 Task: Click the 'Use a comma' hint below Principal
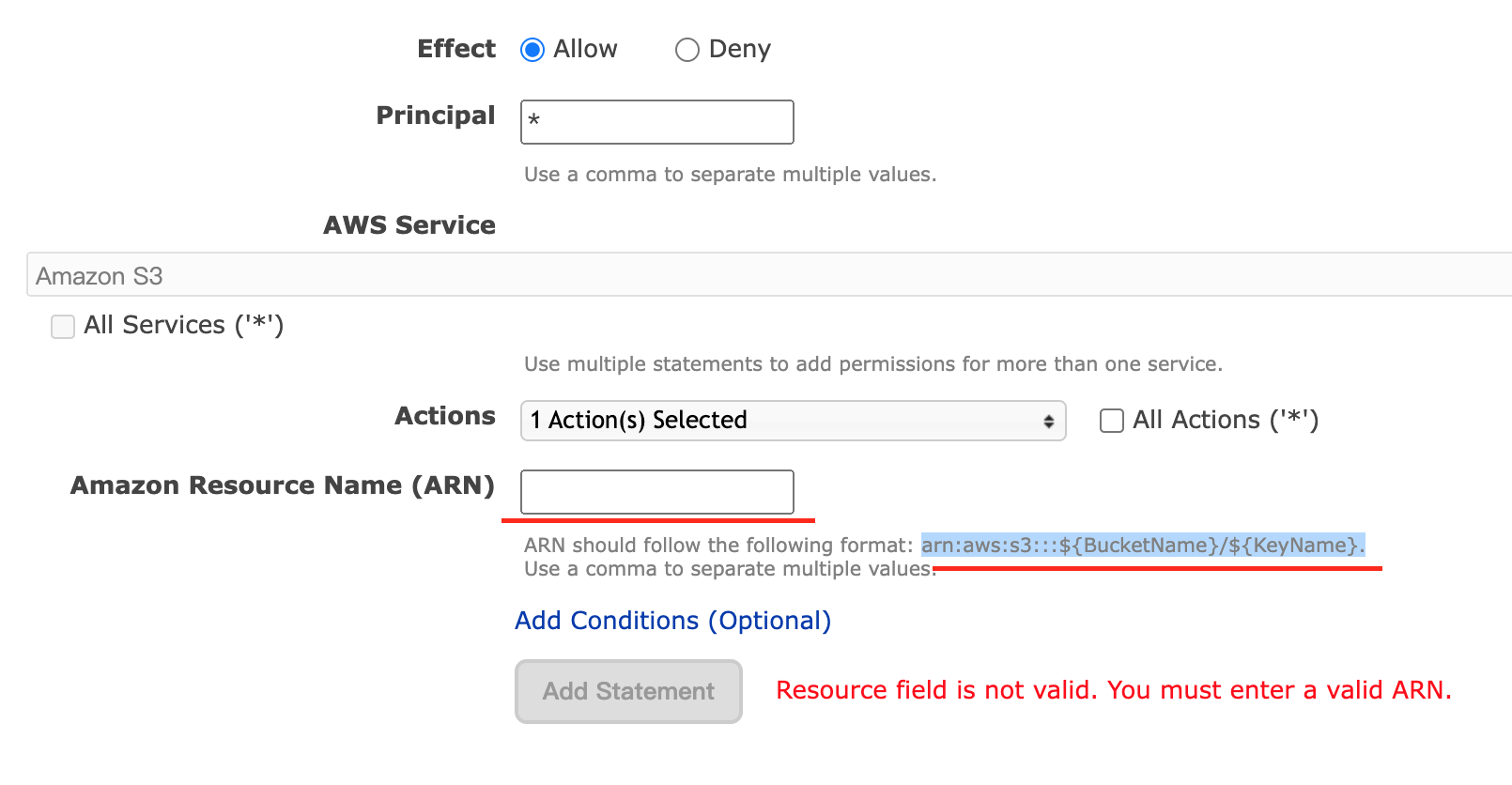pyautogui.click(x=731, y=175)
